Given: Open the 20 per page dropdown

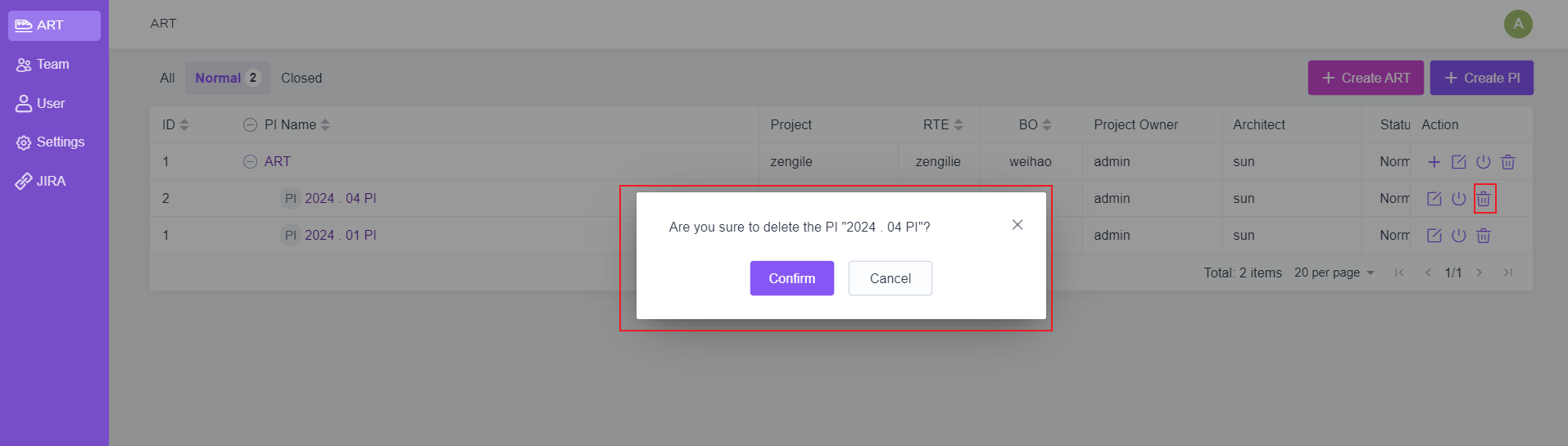Looking at the screenshot, I should [1334, 273].
